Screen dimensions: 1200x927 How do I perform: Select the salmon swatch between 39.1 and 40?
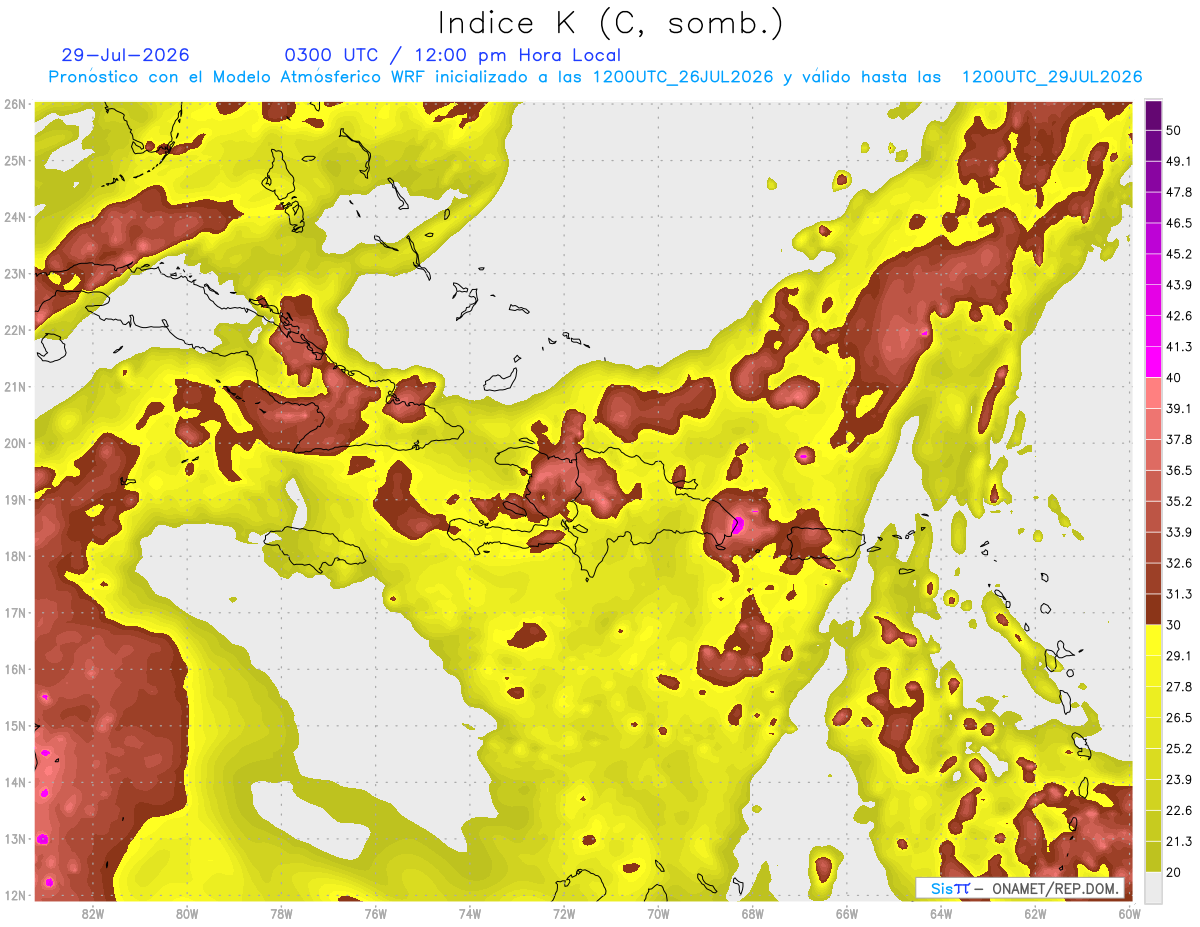[x=1153, y=393]
